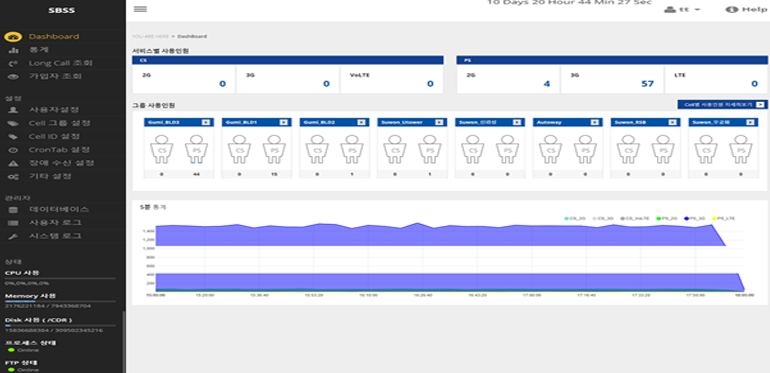This screenshot has height=373, width=770.
Task: Toggle PS_LTE legend series in chart
Action: pyautogui.click(x=723, y=218)
